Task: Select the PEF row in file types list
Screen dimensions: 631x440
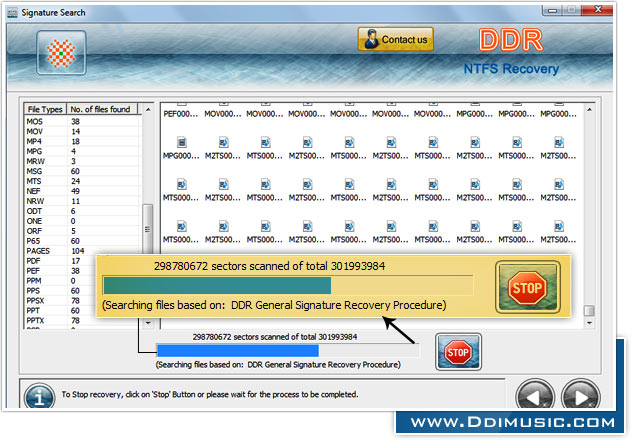Action: click(x=60, y=271)
